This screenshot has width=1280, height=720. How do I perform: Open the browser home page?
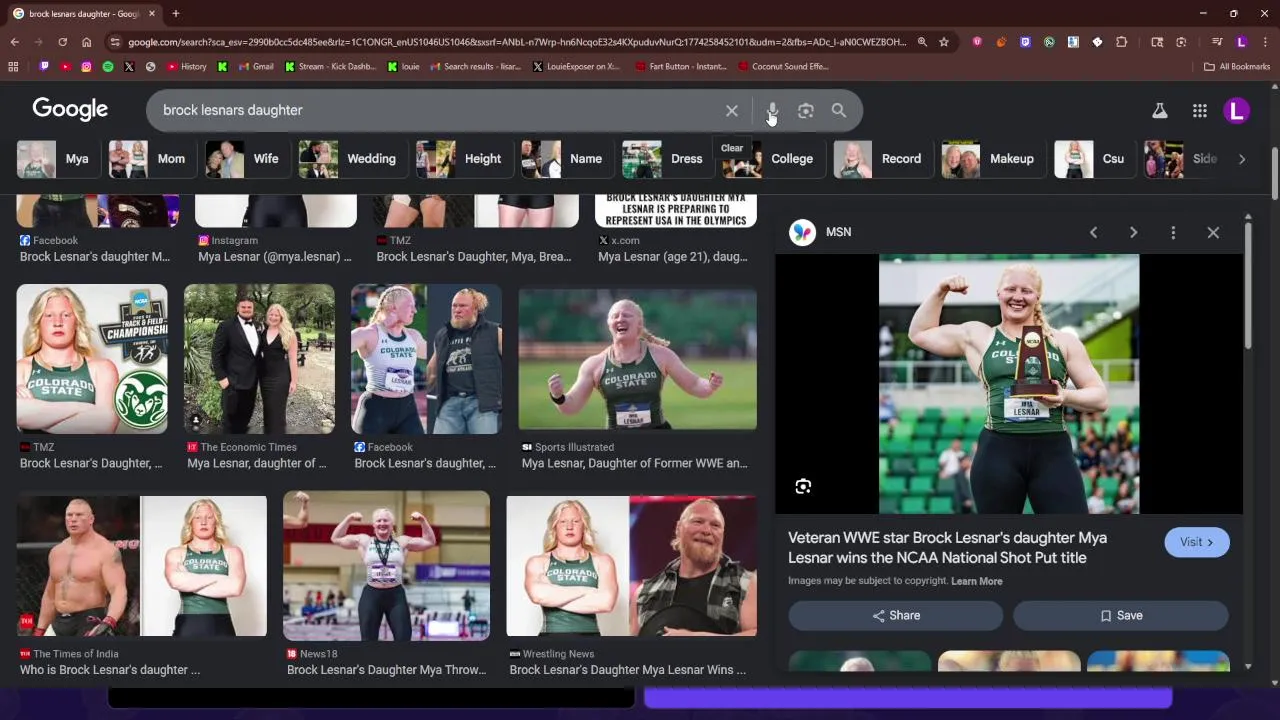[86, 42]
